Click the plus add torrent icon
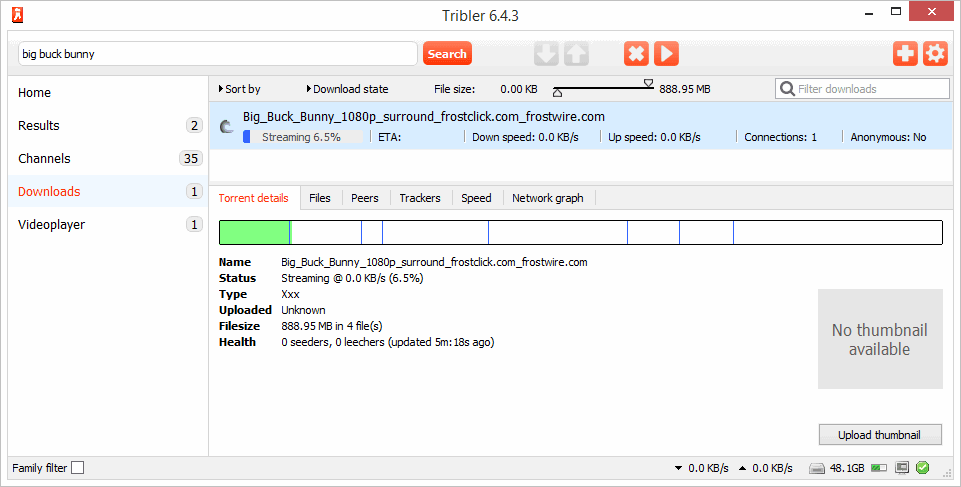Screen dimensions: 961x487 (905, 54)
